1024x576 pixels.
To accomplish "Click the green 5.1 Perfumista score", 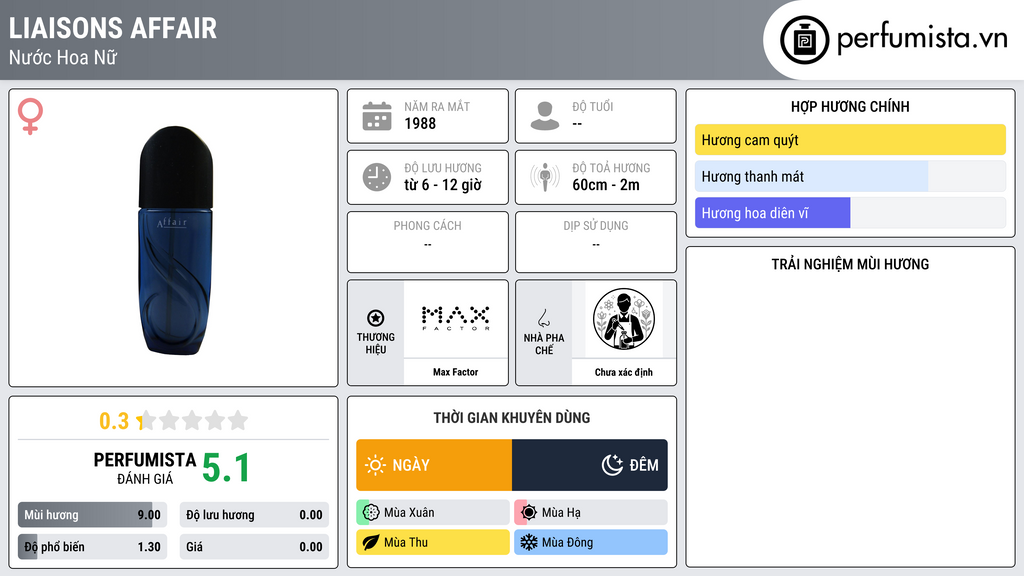I will pos(226,468).
